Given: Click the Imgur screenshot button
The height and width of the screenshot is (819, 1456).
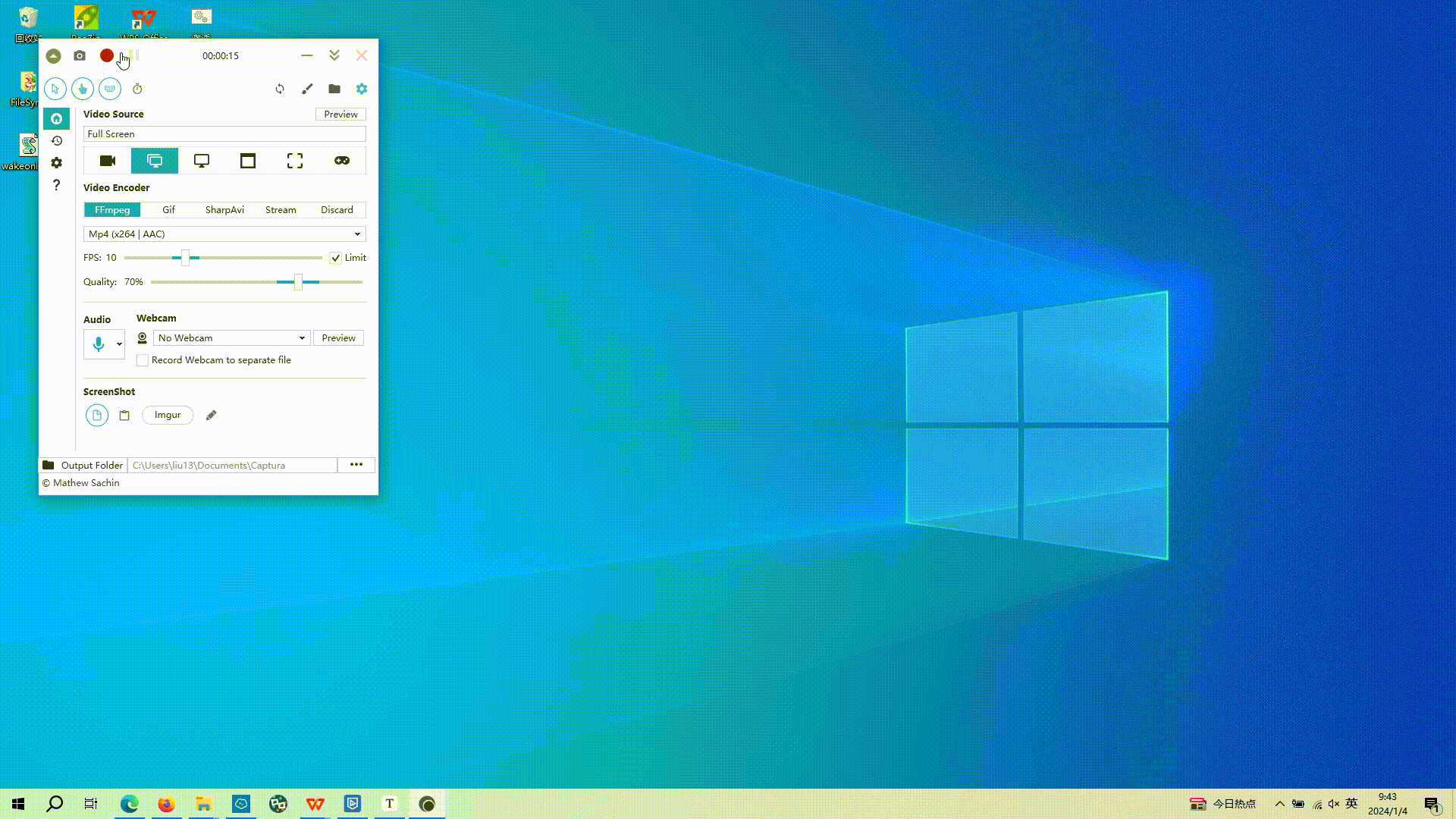Looking at the screenshot, I should tap(168, 415).
